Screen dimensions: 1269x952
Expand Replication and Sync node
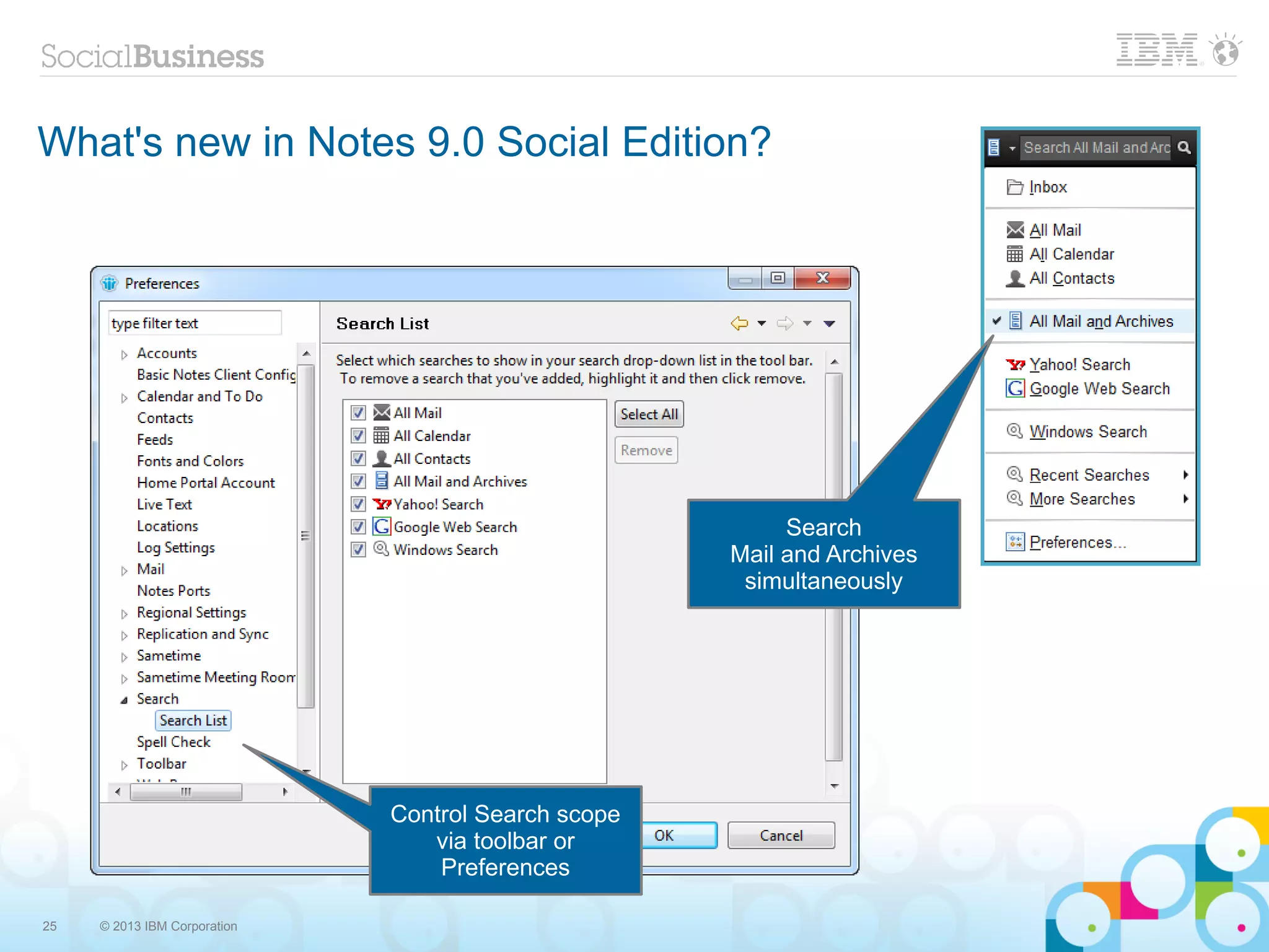[125, 635]
